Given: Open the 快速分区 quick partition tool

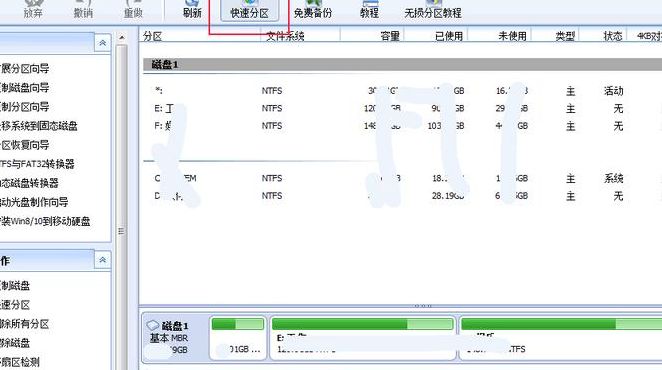Looking at the screenshot, I should [250, 10].
